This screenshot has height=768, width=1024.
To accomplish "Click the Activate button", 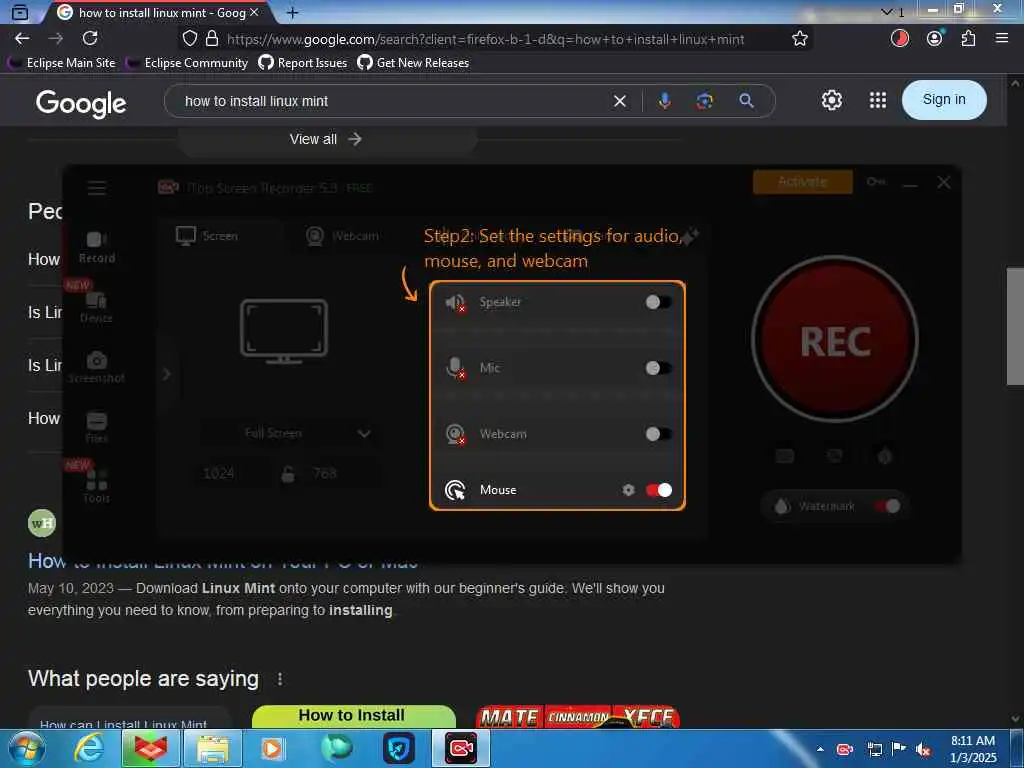I will [x=803, y=182].
